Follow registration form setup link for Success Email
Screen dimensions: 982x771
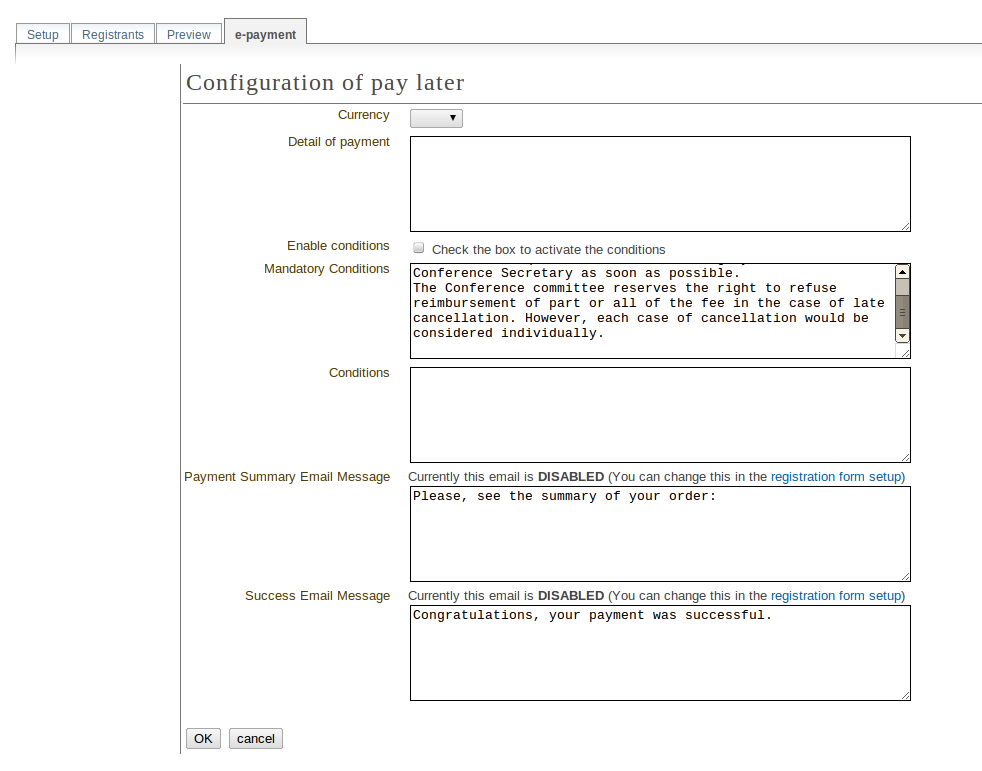(835, 596)
